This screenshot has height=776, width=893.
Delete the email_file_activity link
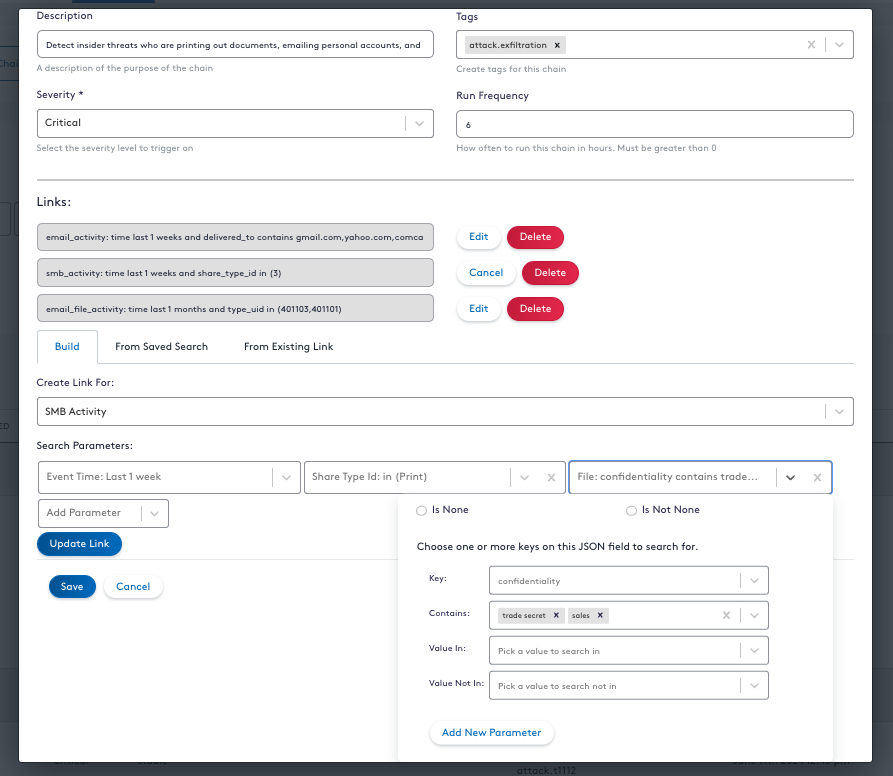[x=535, y=309]
